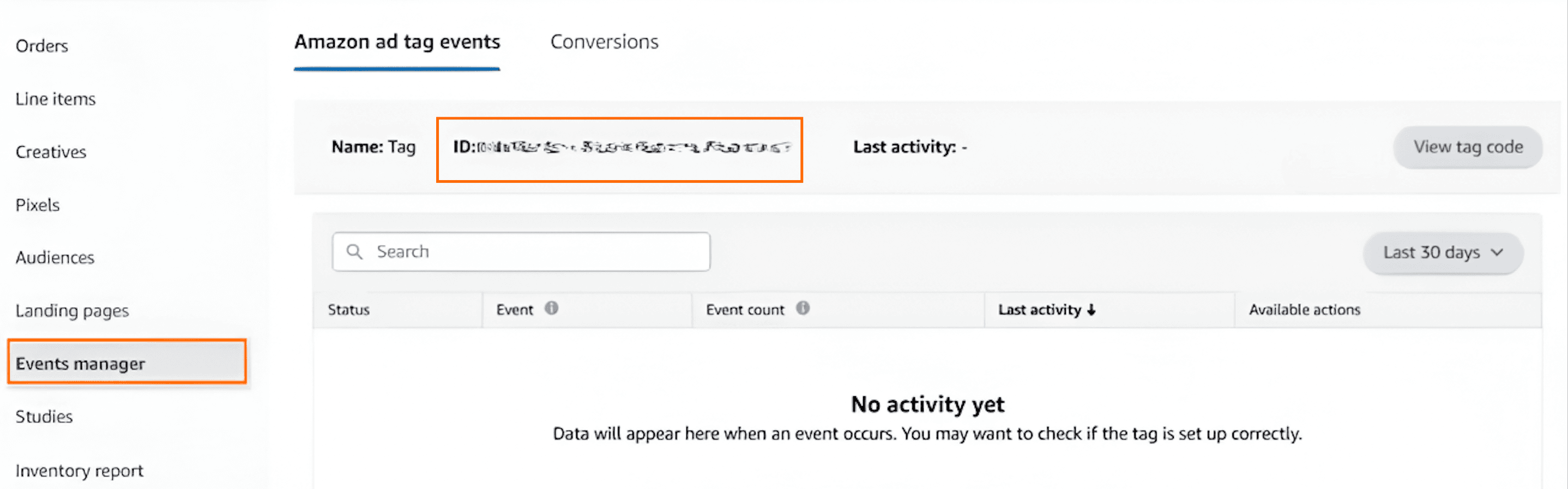Image resolution: width=1568 pixels, height=489 pixels.
Task: Navigate to Pixels
Action: coord(38,205)
